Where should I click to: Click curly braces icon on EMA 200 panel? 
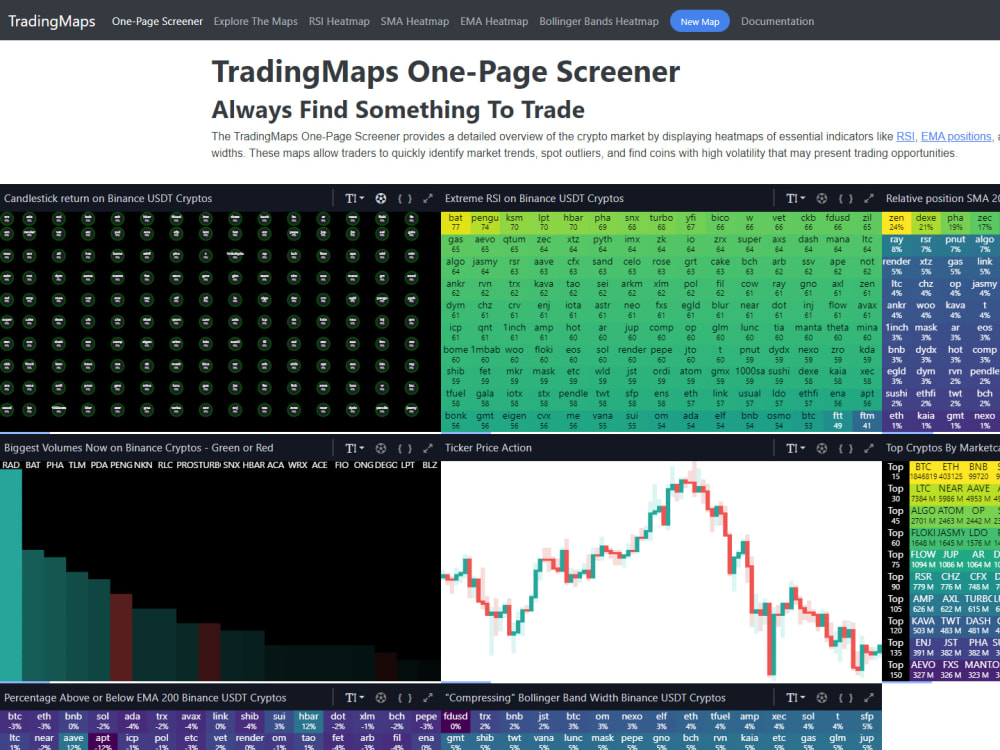[x=404, y=698]
